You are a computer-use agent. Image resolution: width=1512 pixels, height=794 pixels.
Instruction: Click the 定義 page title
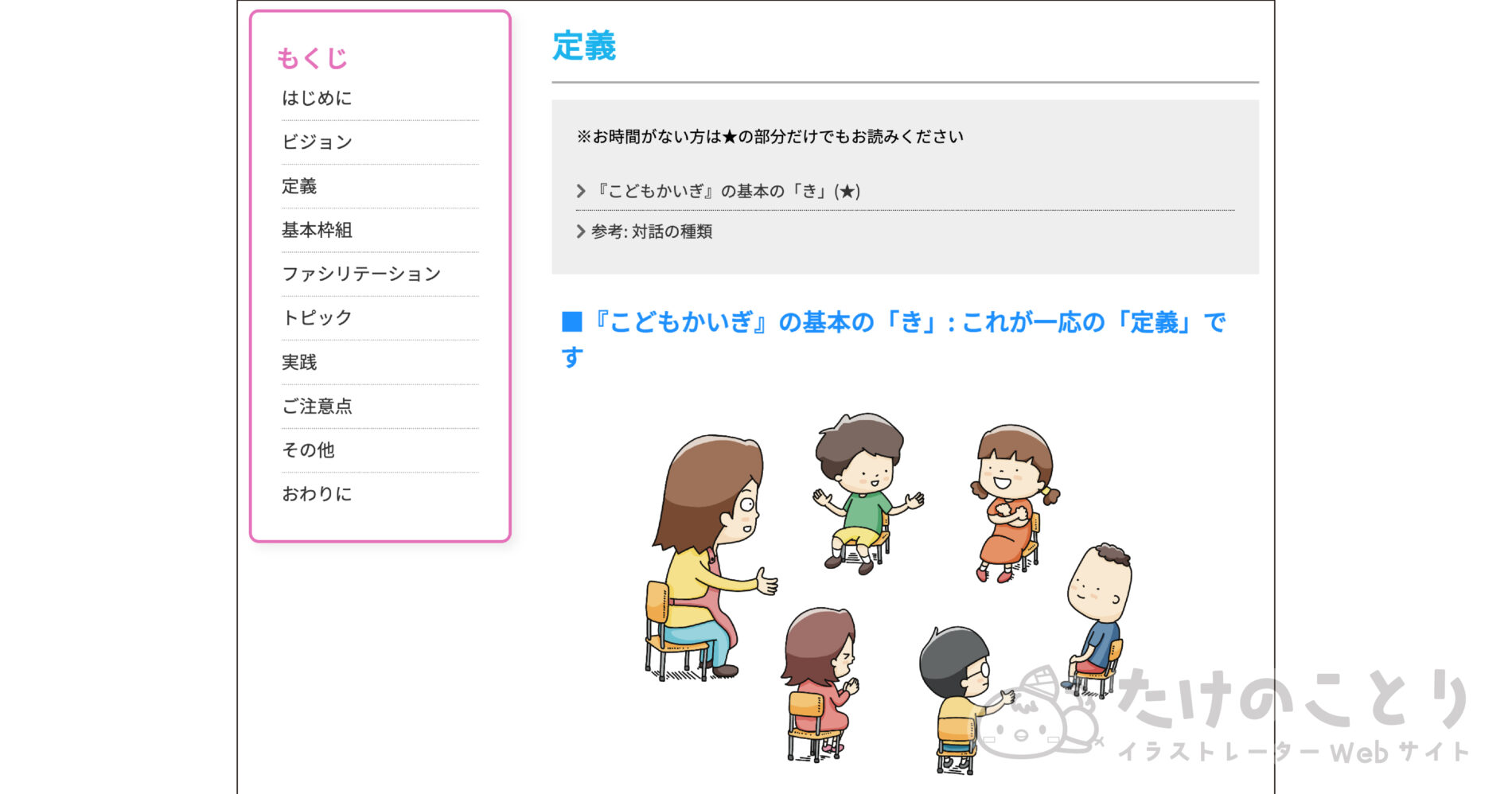584,46
